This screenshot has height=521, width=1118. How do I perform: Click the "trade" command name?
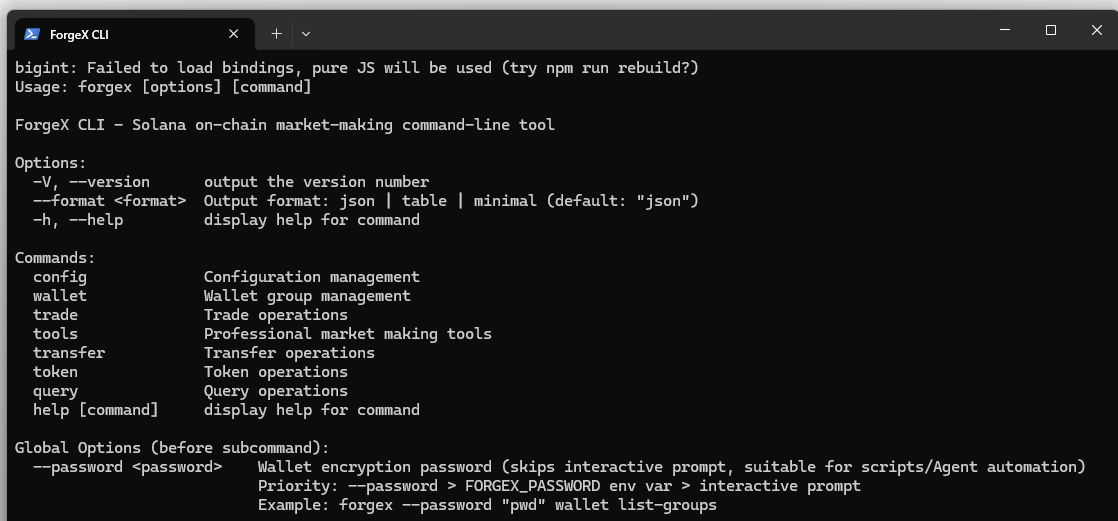pyautogui.click(x=55, y=315)
